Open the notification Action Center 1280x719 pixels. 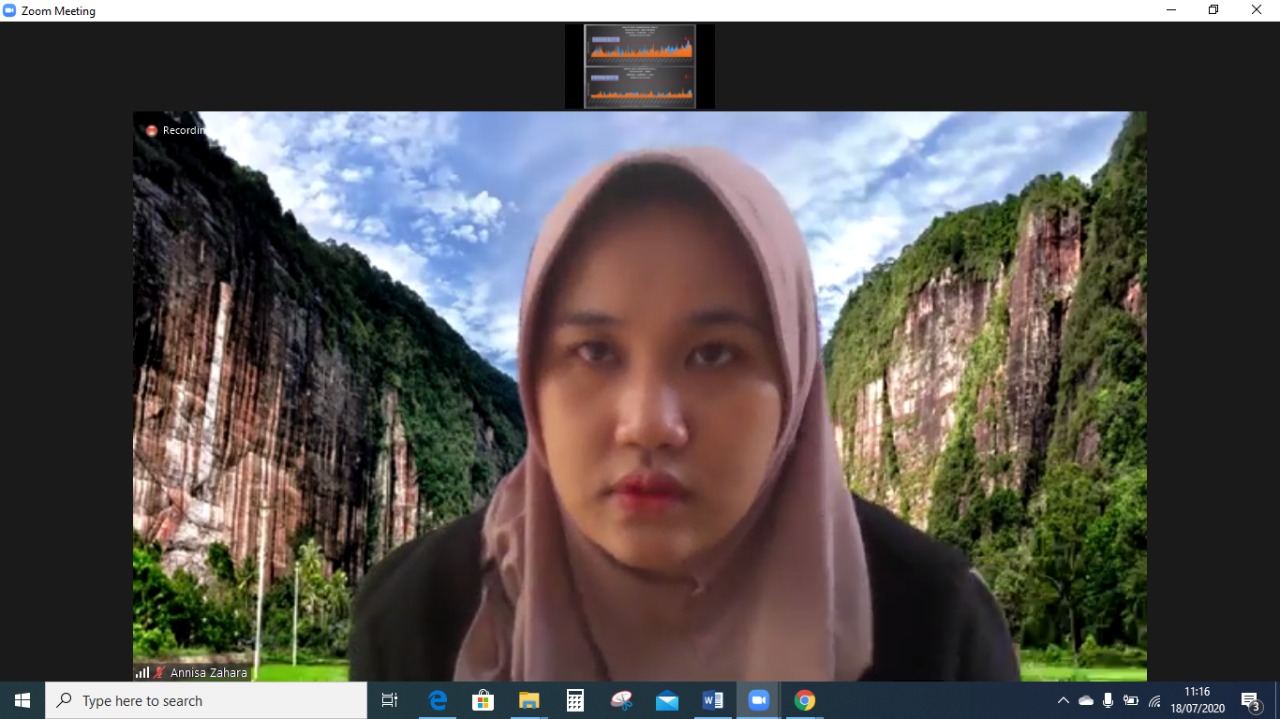(x=1250, y=701)
